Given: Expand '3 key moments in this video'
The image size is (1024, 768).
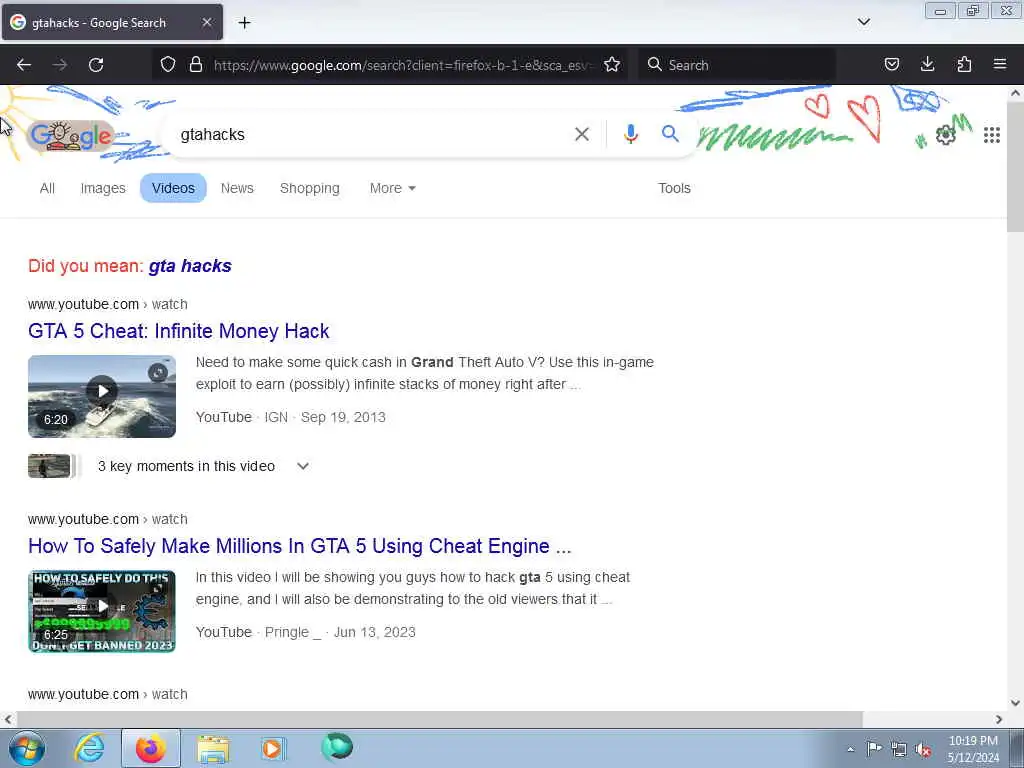Looking at the screenshot, I should [203, 466].
